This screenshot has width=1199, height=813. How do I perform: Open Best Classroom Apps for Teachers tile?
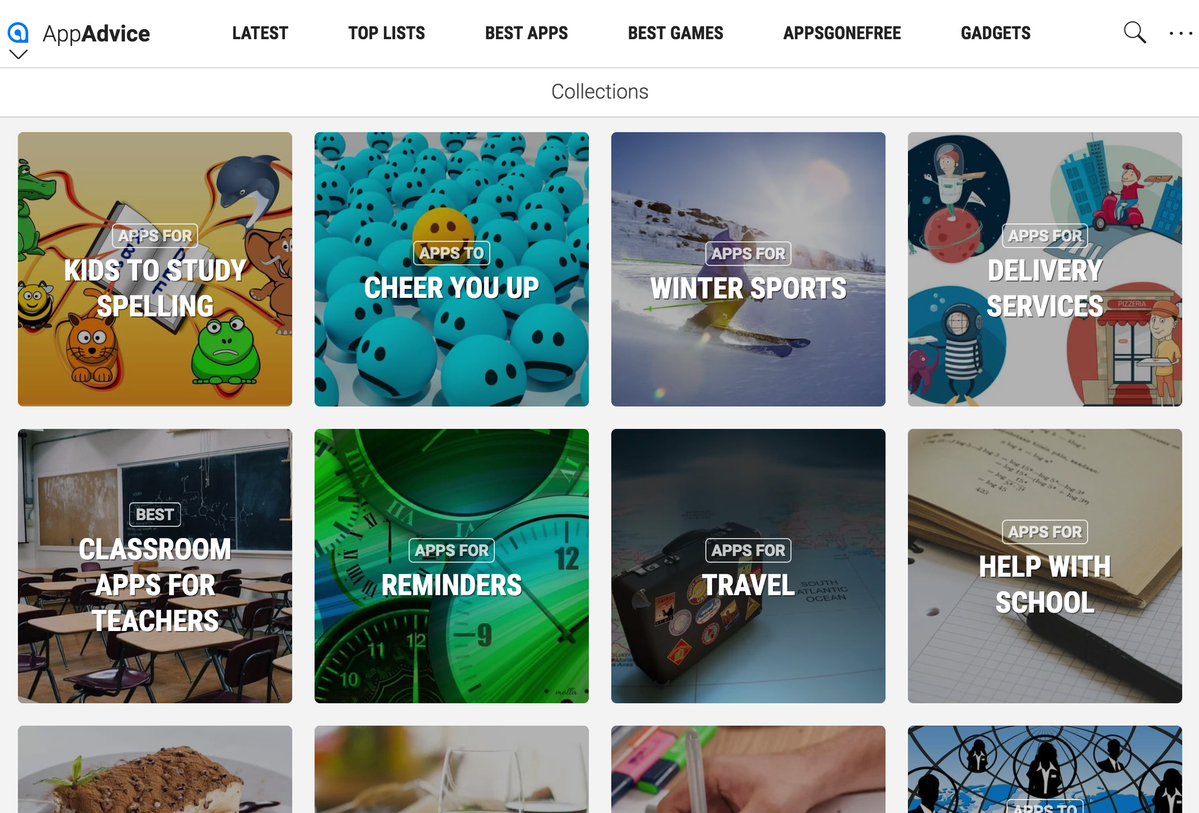155,566
